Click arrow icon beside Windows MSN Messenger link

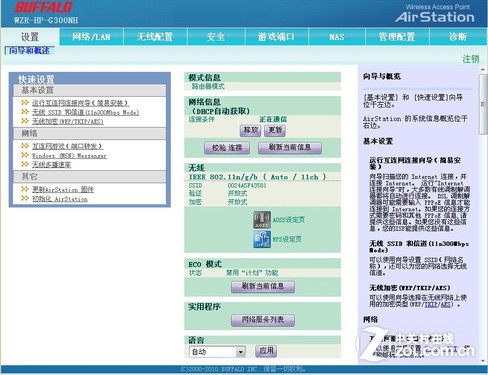pos(25,155)
